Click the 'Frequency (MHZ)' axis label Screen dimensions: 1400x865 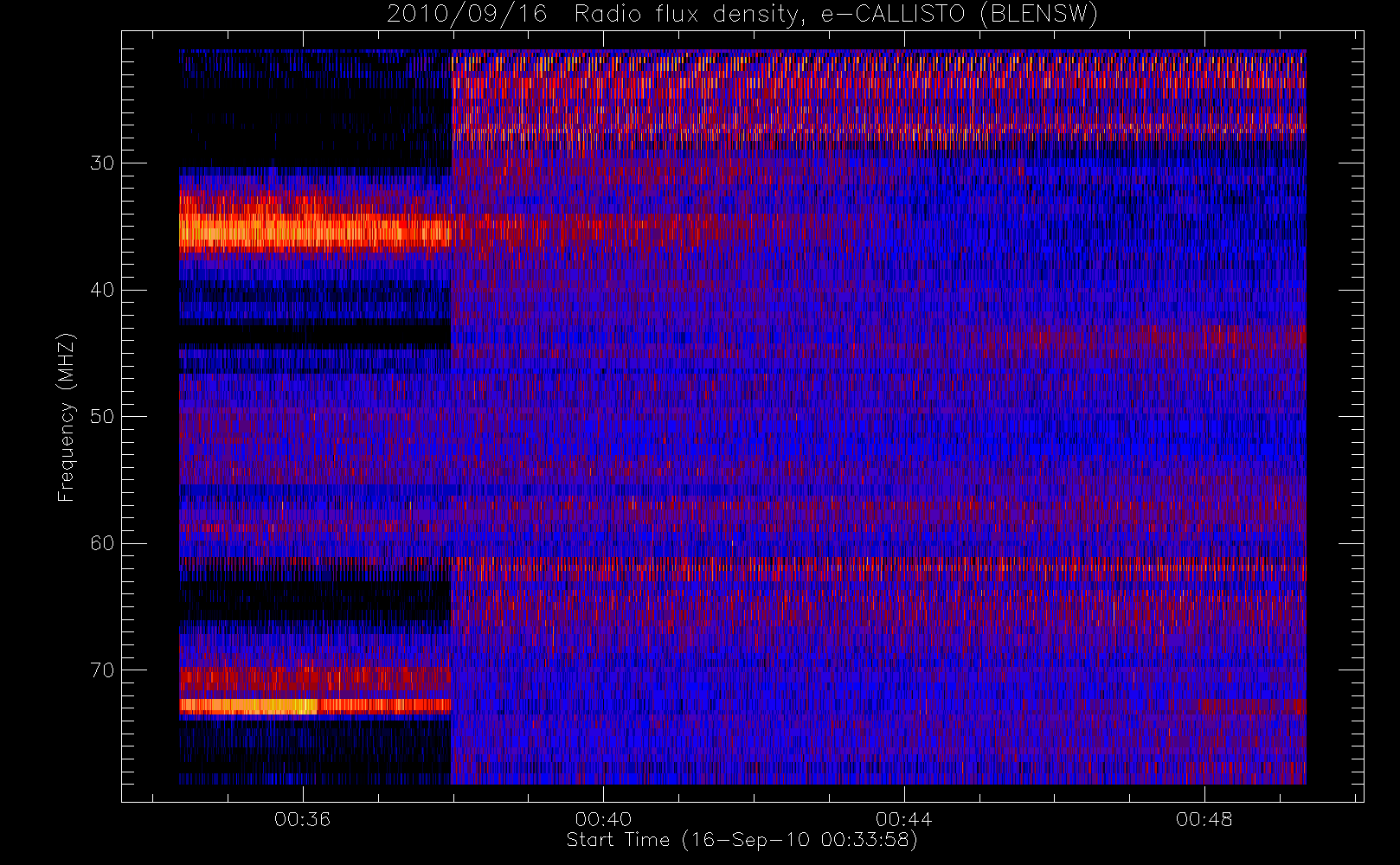[67, 417]
